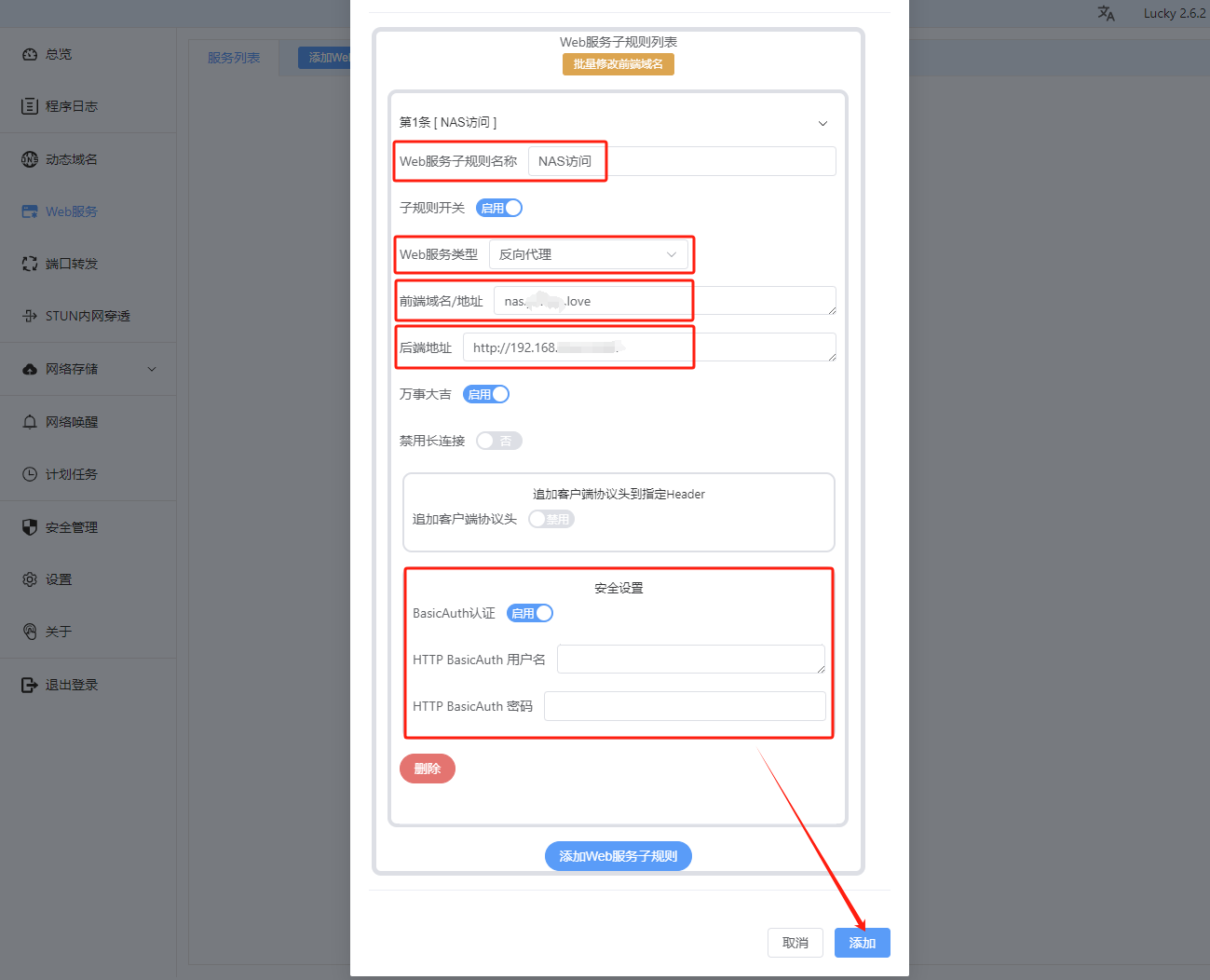Open the Web服务类型 dropdown

[589, 254]
